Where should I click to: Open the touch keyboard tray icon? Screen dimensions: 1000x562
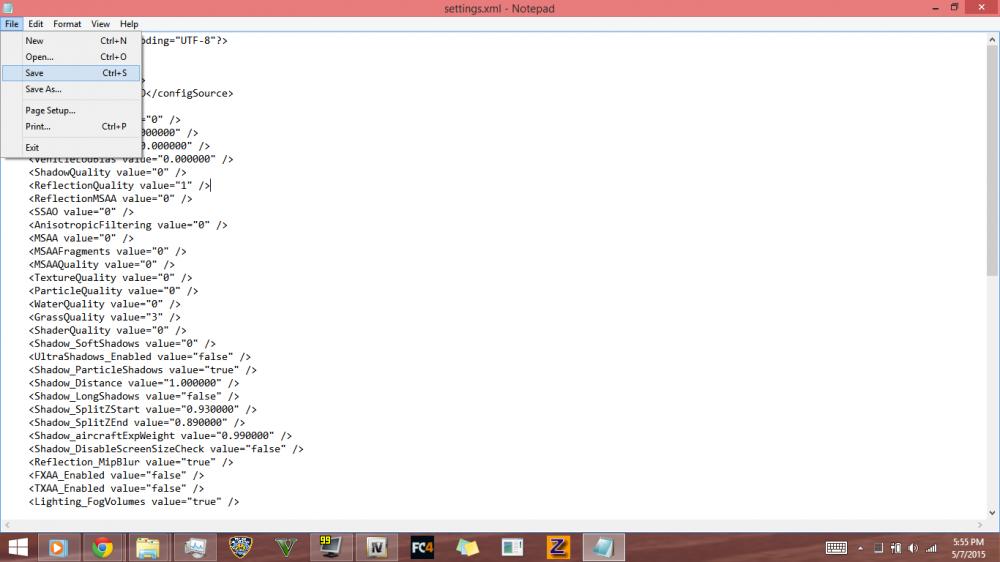[x=836, y=548]
